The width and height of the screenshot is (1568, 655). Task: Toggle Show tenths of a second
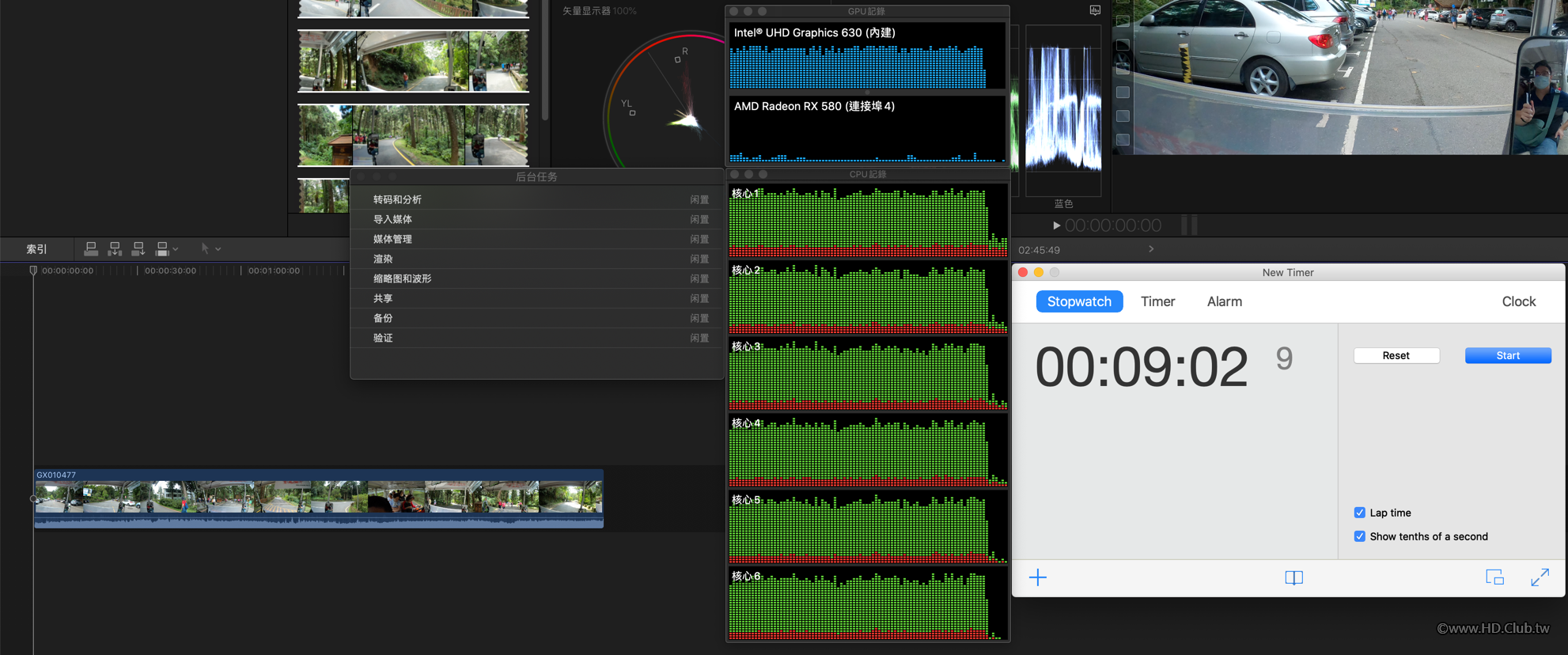pos(1359,536)
